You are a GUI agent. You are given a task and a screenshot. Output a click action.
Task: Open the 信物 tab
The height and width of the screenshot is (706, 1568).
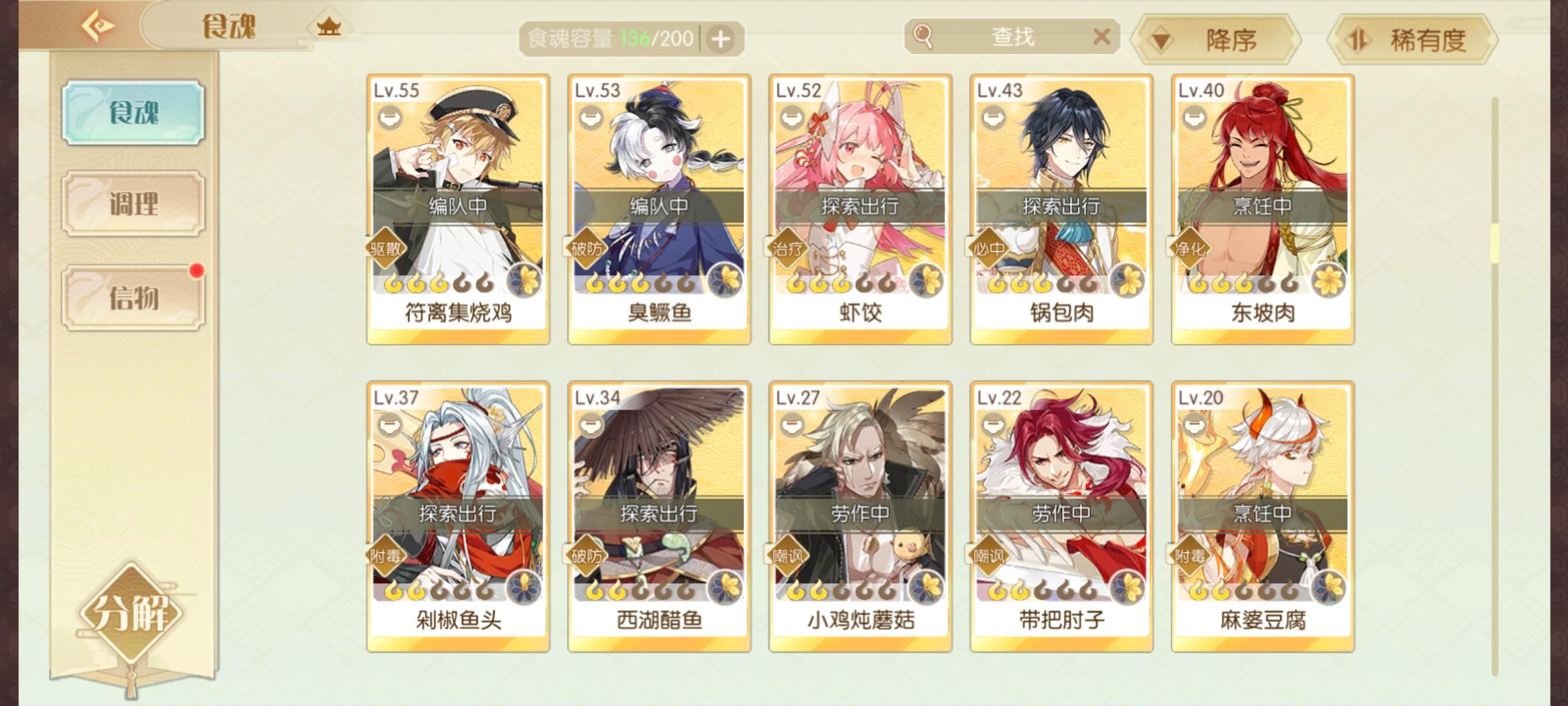(x=133, y=297)
